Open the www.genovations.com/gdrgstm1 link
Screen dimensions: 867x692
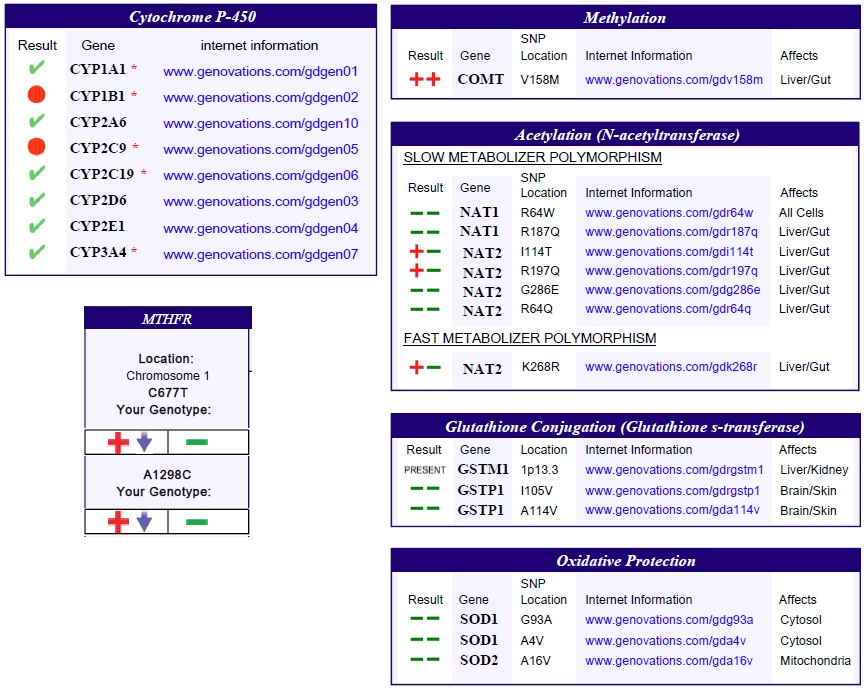pos(674,470)
